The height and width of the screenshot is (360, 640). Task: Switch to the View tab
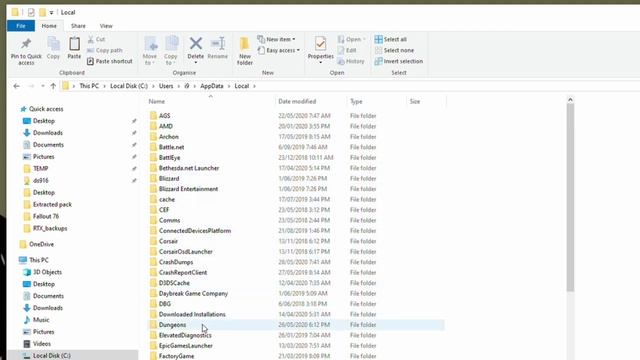[106, 26]
